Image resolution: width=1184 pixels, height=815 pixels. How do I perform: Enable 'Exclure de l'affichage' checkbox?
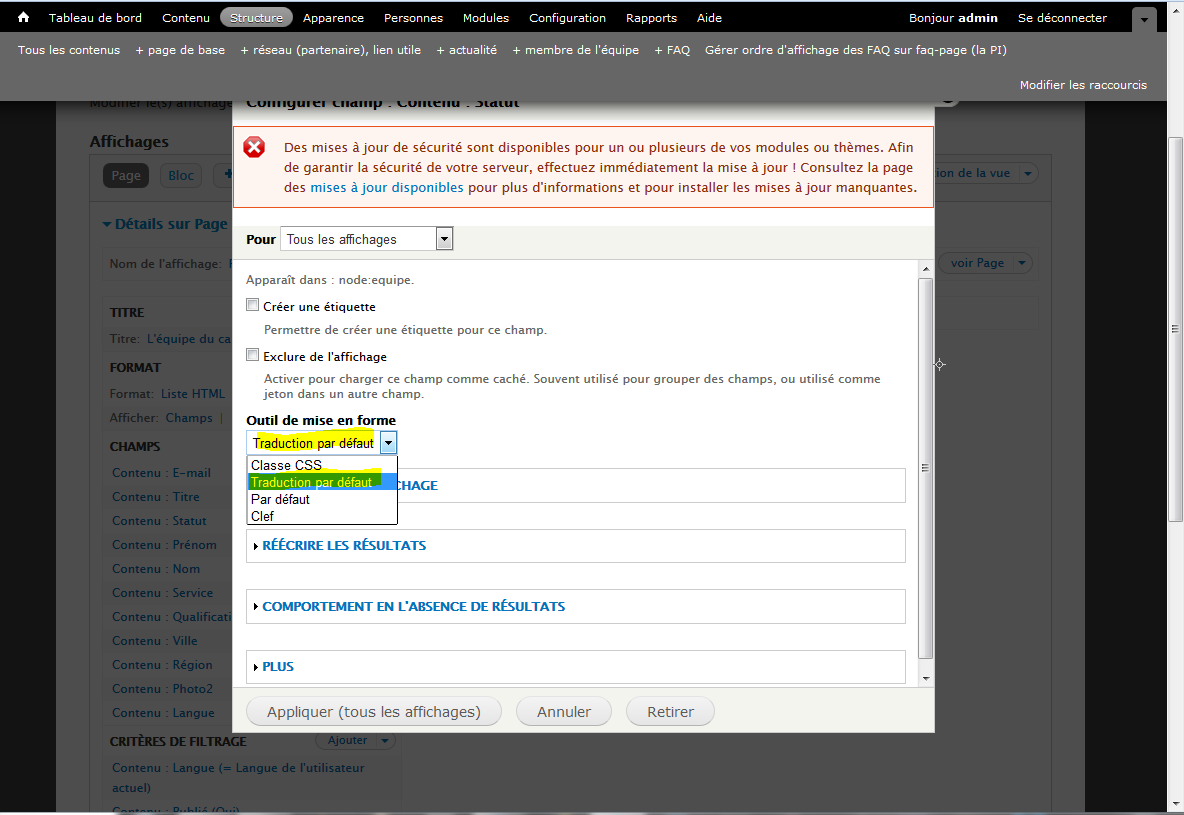click(253, 355)
